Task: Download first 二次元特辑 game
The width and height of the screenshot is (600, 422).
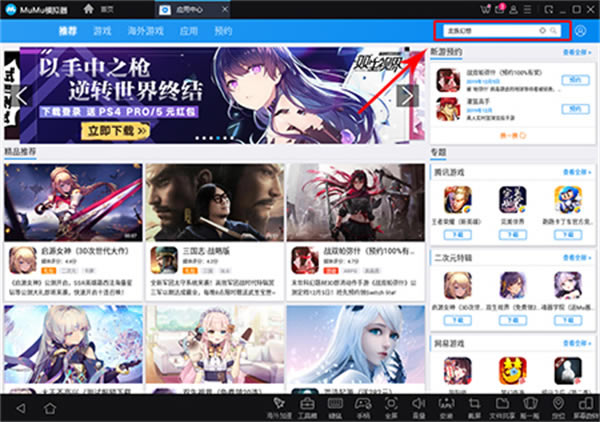Action: pyautogui.click(x=458, y=320)
